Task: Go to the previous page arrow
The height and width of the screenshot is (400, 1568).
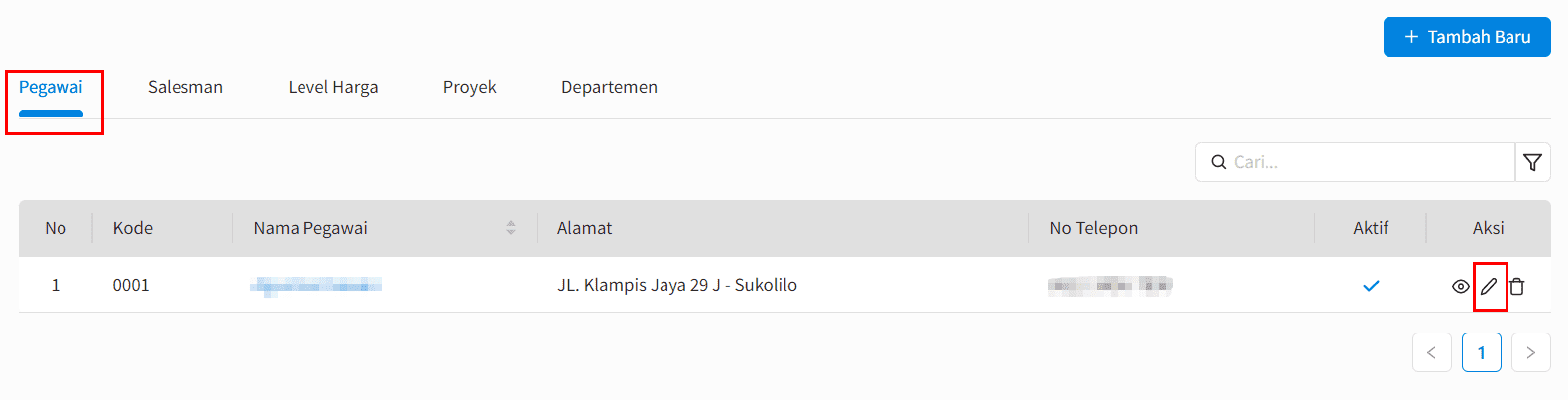Action: pos(1431,352)
